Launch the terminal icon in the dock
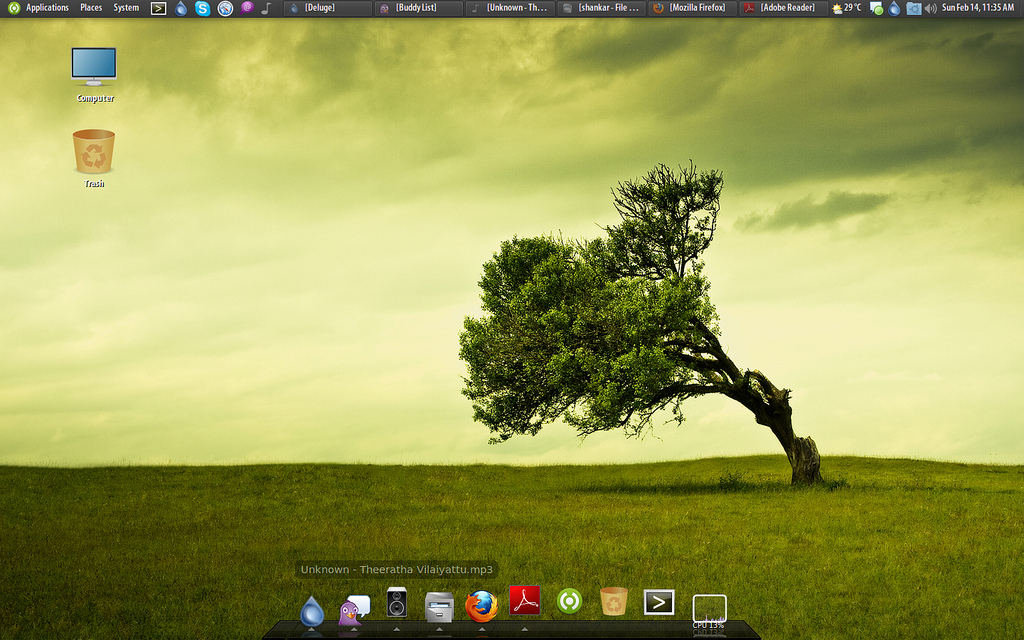The width and height of the screenshot is (1024, 640). (x=658, y=602)
